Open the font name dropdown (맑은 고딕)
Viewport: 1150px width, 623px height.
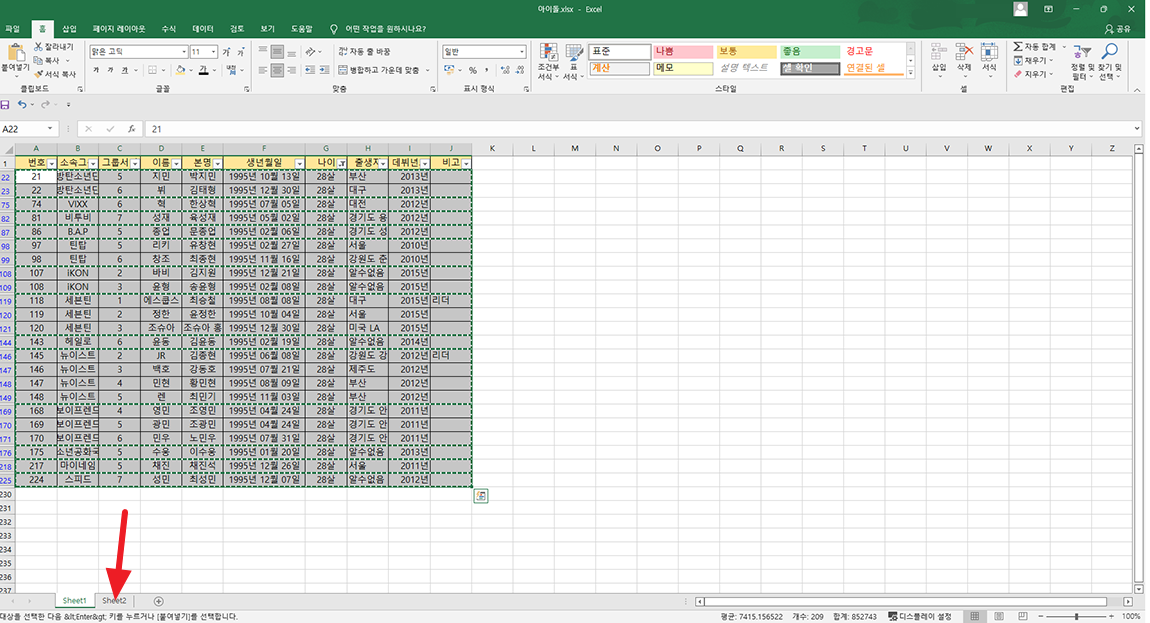183,51
